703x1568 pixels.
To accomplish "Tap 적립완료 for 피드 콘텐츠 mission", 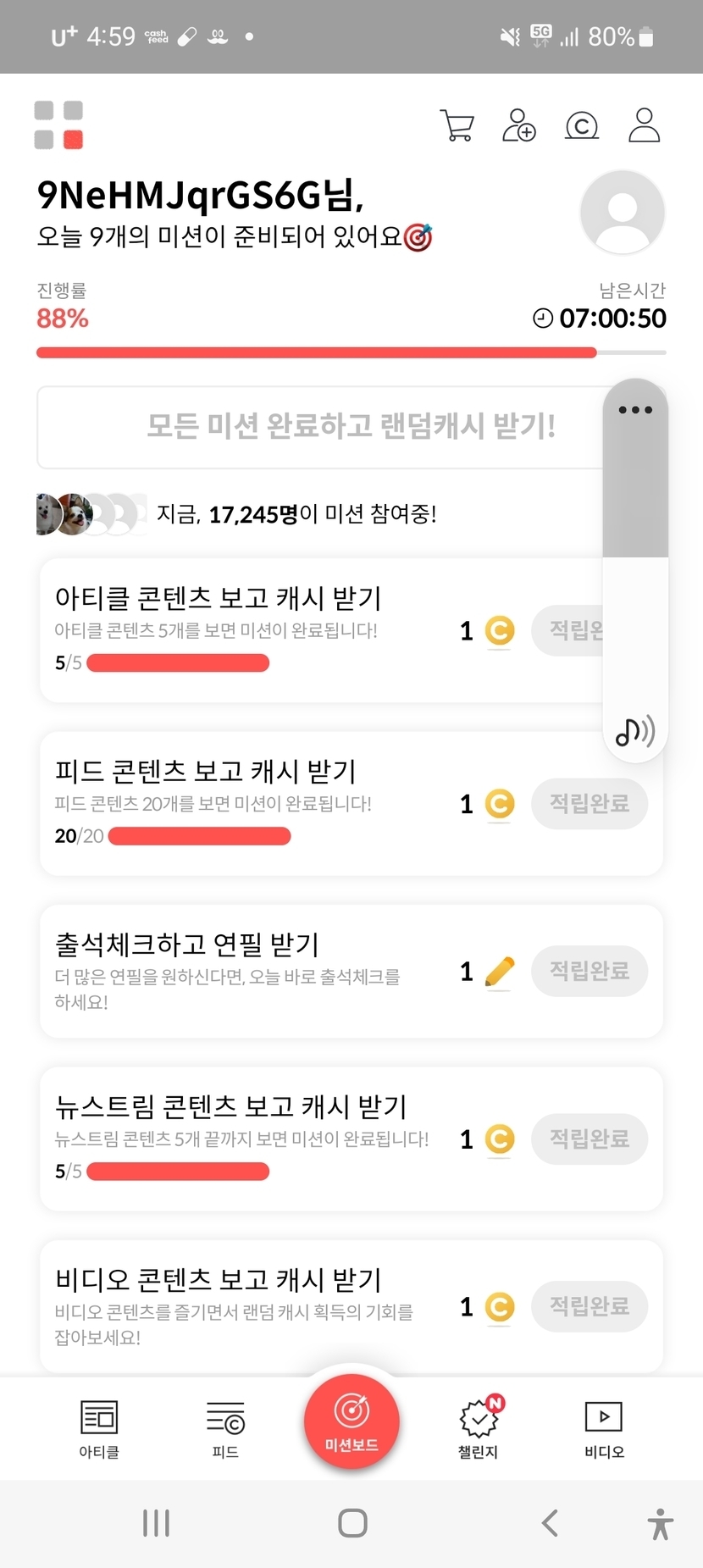I will pos(590,803).
